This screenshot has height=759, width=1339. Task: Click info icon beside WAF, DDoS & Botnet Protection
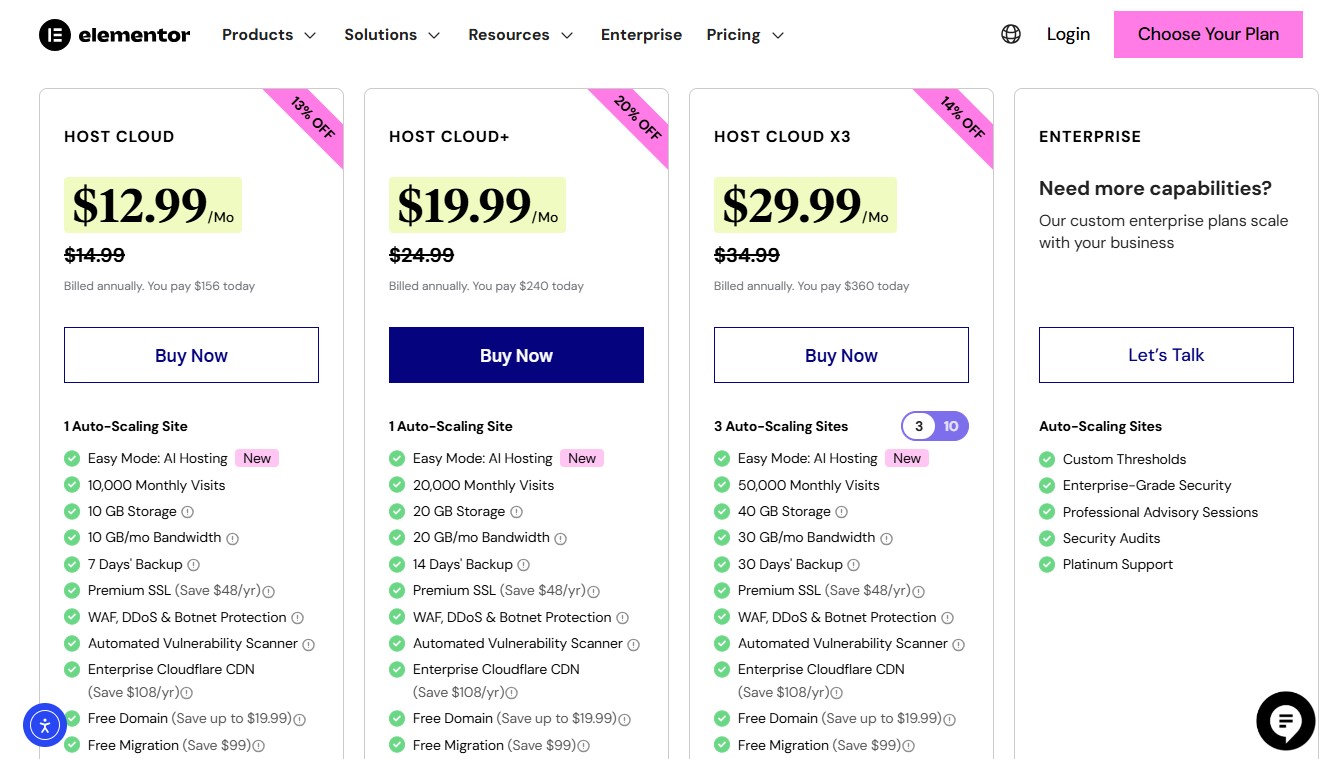coord(298,617)
